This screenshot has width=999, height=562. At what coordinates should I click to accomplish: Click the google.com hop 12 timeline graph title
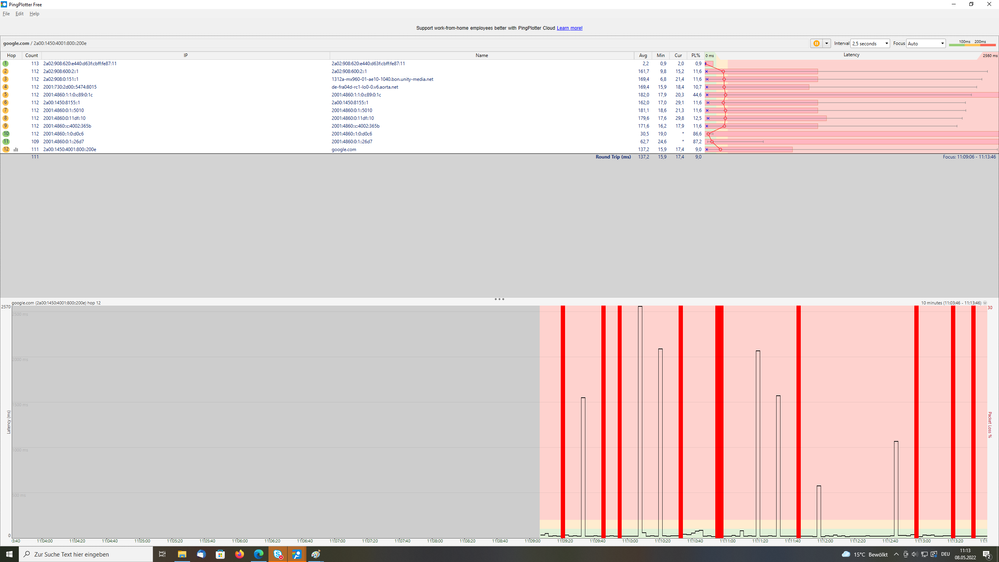56,303
